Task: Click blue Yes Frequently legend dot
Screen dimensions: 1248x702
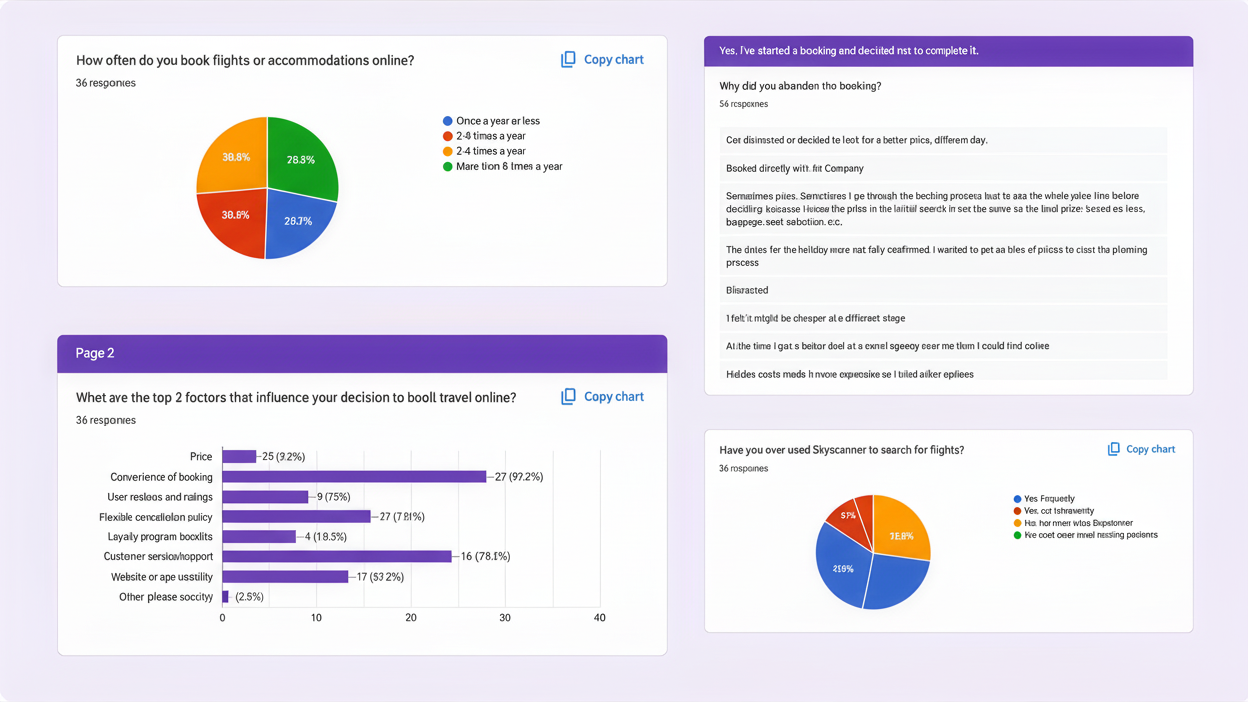Action: click(1017, 499)
